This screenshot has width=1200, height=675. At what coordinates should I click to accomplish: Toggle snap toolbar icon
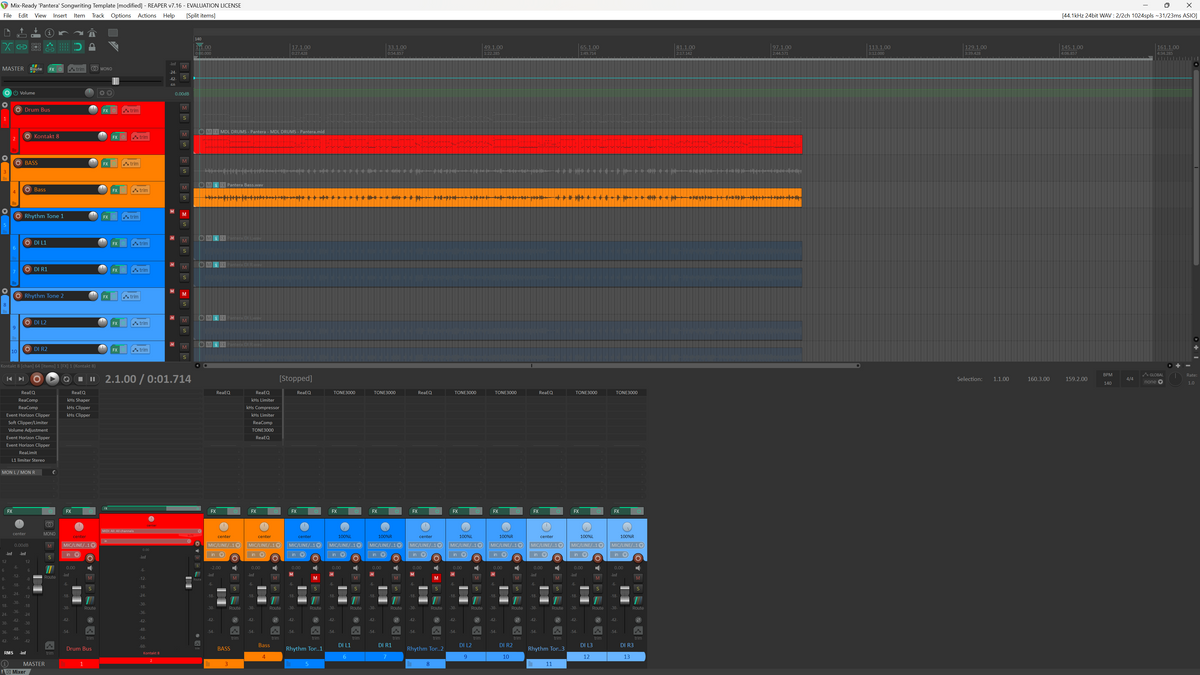[x=78, y=47]
